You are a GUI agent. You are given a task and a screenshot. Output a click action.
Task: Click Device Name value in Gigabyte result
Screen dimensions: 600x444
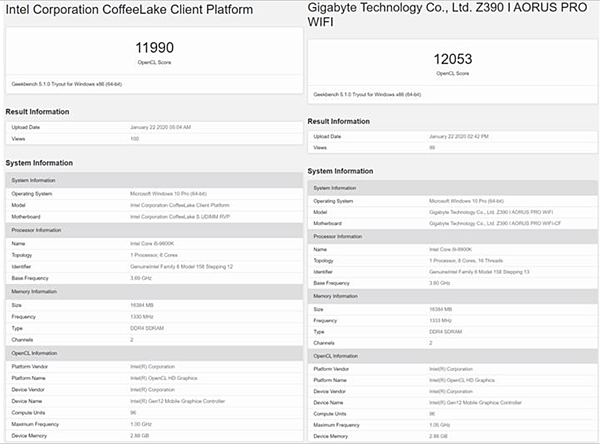point(475,403)
